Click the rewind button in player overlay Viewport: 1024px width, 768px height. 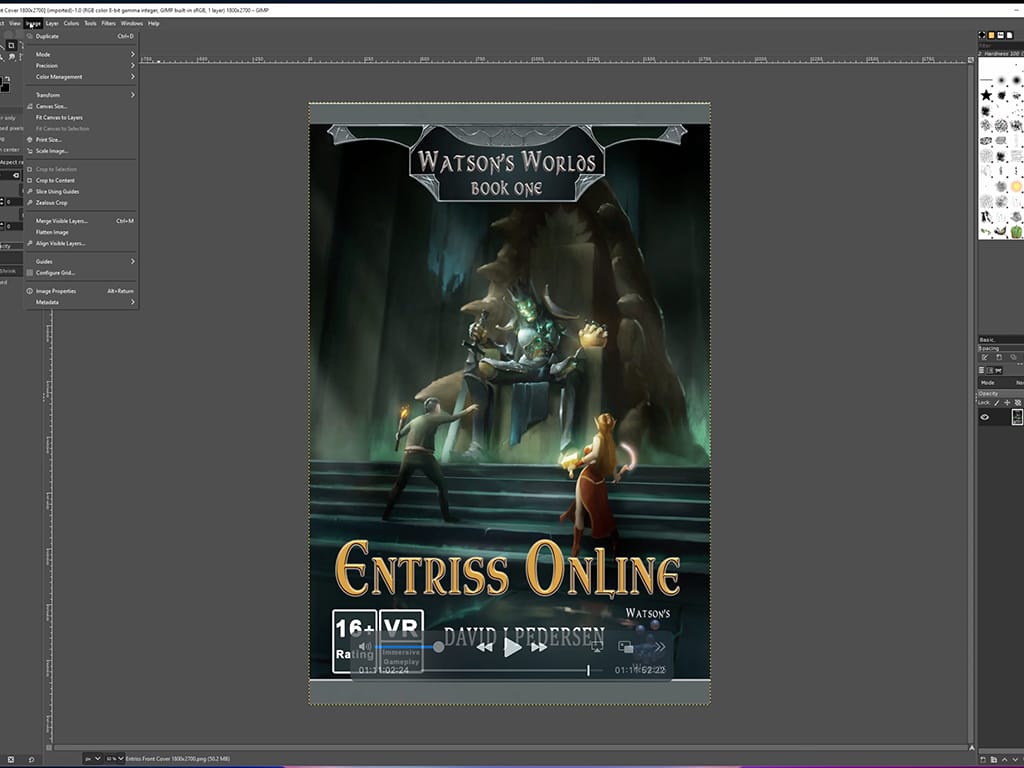pyautogui.click(x=484, y=647)
